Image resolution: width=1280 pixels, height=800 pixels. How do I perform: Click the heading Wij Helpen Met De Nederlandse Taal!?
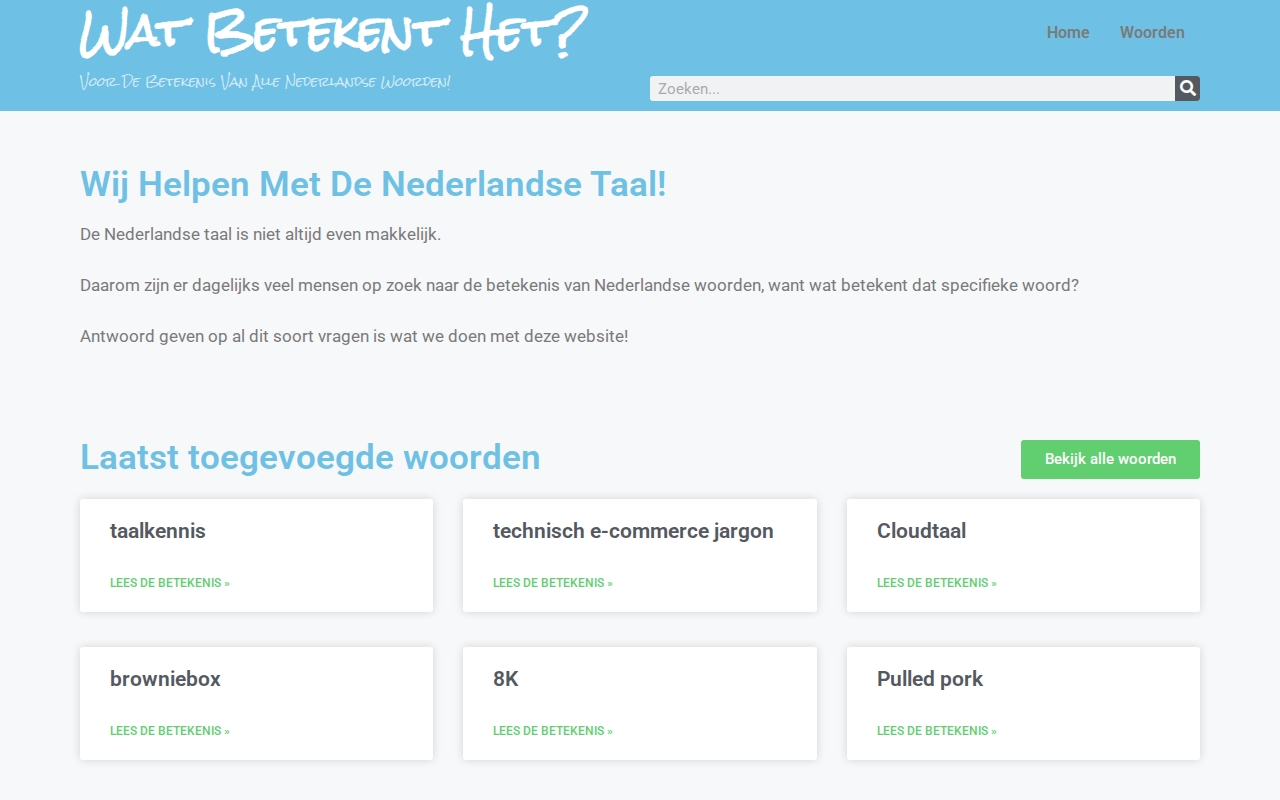click(x=373, y=185)
